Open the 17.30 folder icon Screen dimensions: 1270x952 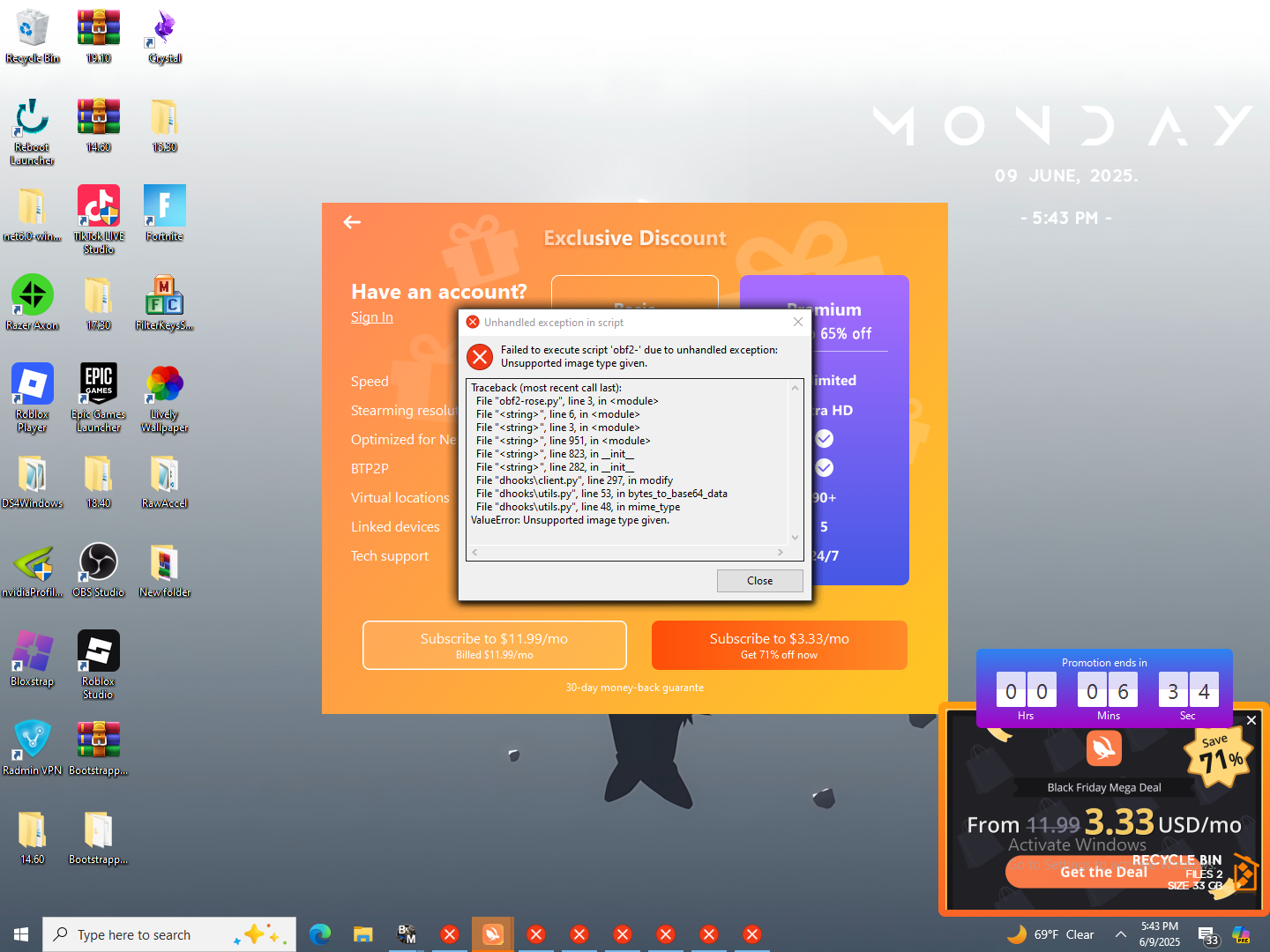99,304
